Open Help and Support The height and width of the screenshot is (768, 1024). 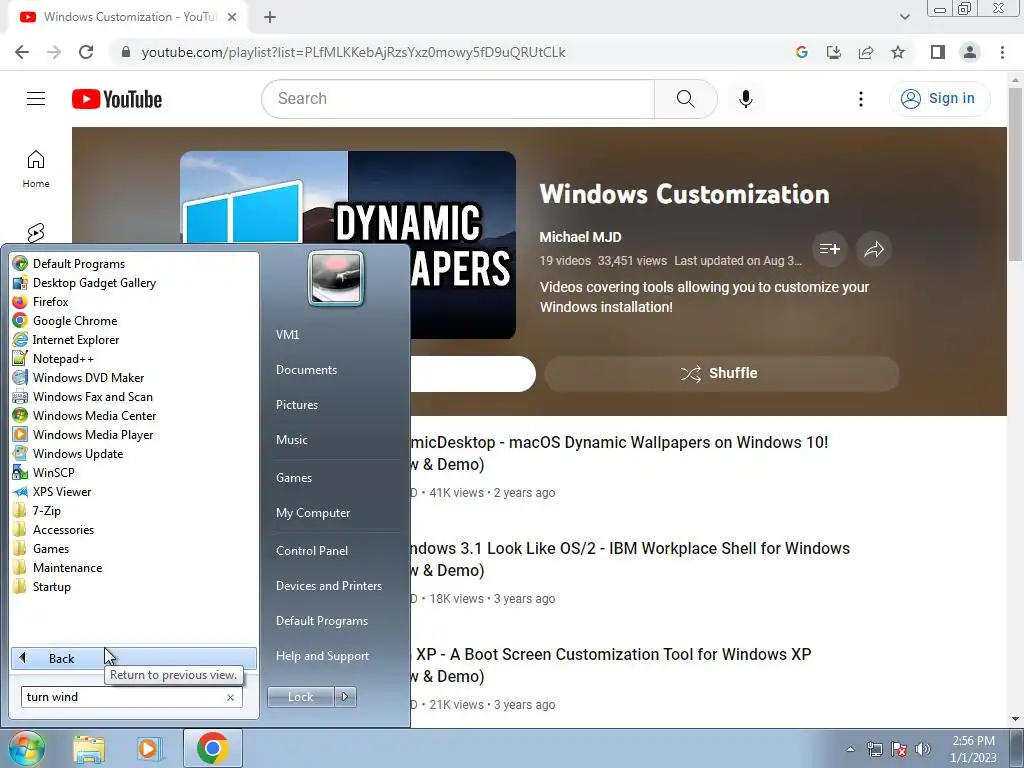point(322,656)
